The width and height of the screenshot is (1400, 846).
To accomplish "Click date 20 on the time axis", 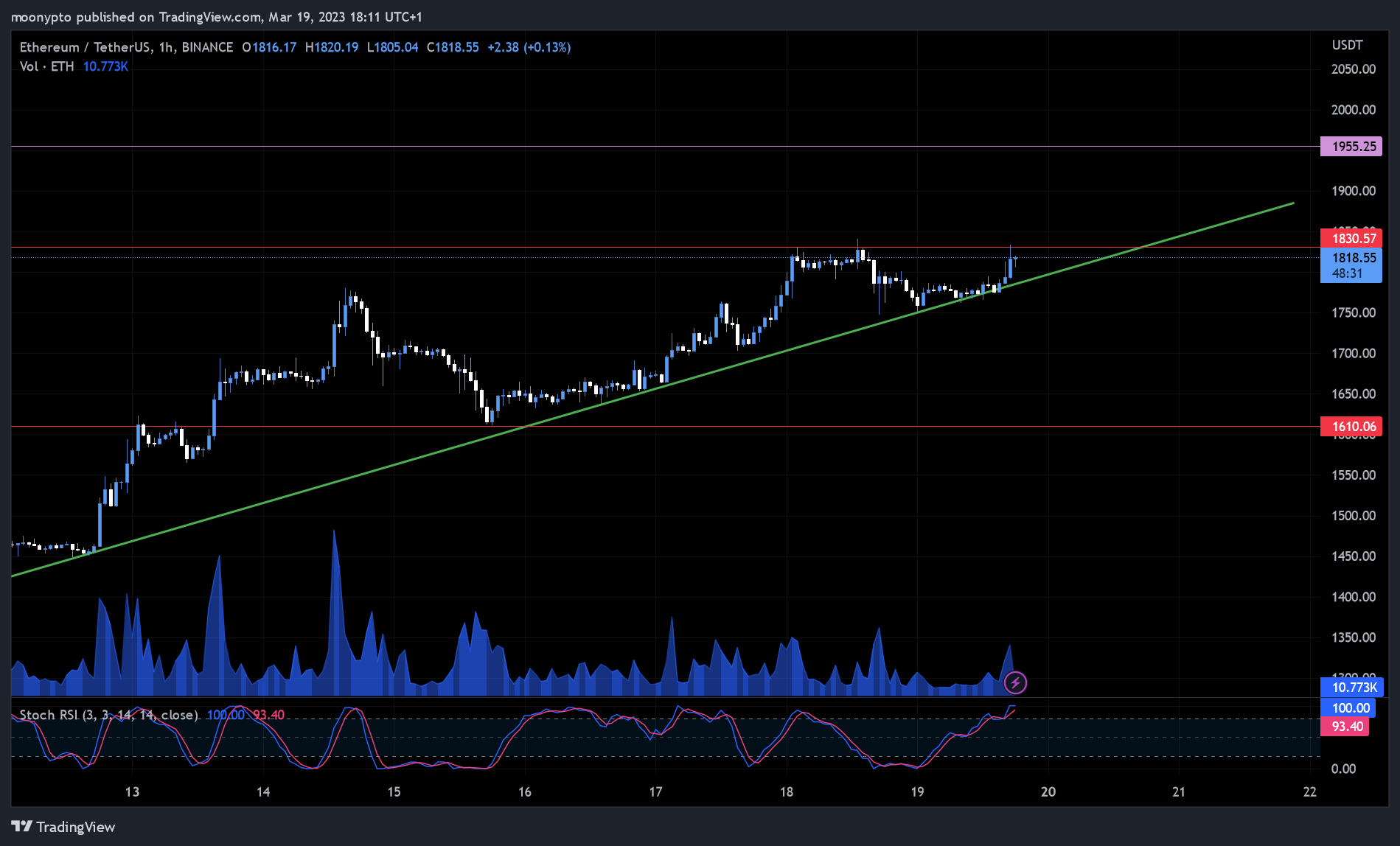I will click(1048, 791).
